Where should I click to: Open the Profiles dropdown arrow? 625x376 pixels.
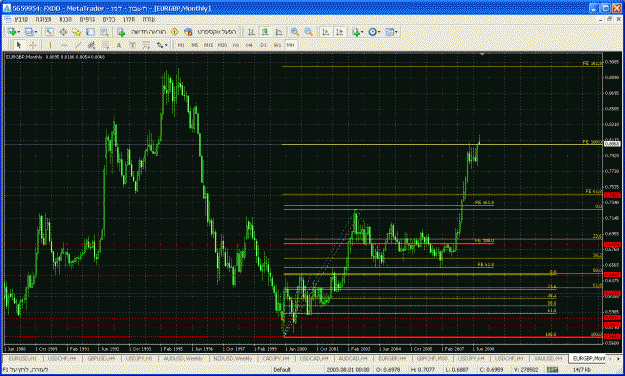click(36, 32)
